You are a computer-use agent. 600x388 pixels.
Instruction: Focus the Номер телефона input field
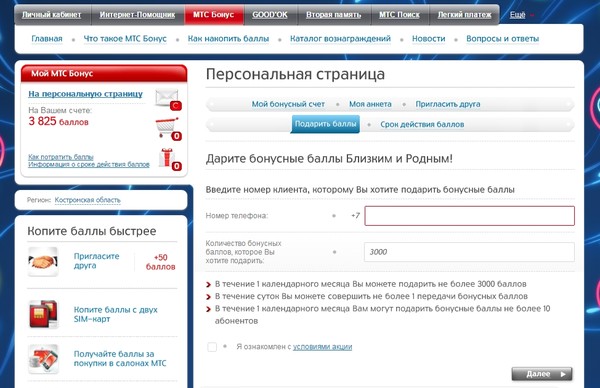[x=470, y=216]
